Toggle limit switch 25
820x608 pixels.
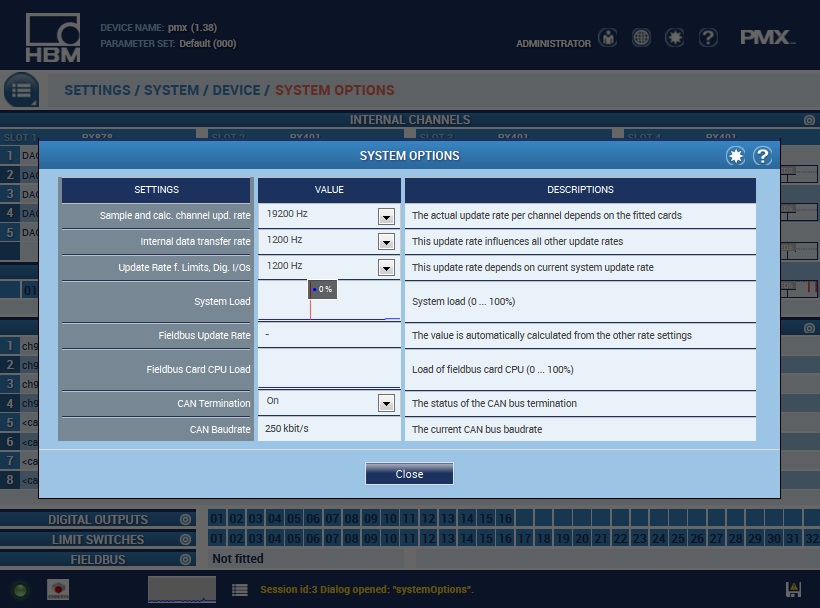click(x=678, y=538)
